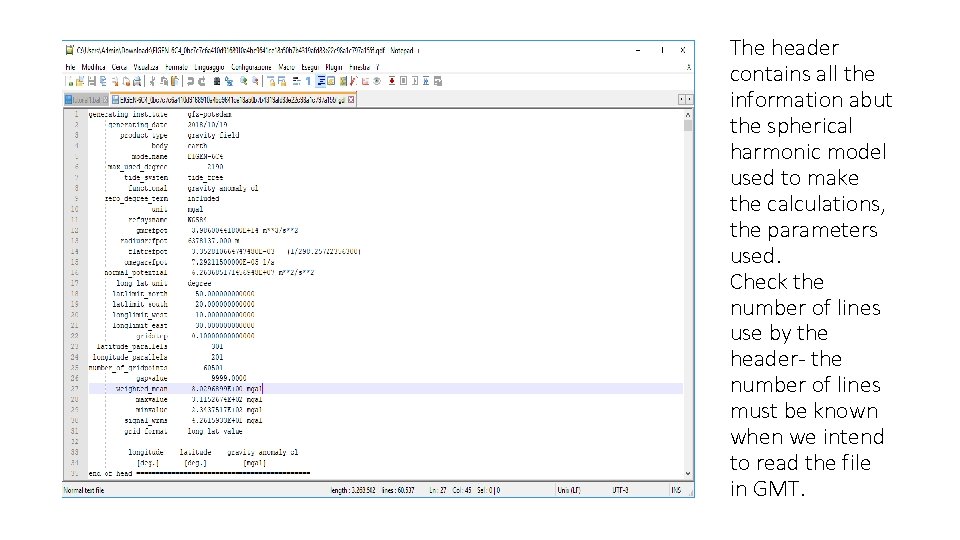The image size is (960, 540).
Task: Click the 'Unix (LF)' status bar entry
Action: 568,490
